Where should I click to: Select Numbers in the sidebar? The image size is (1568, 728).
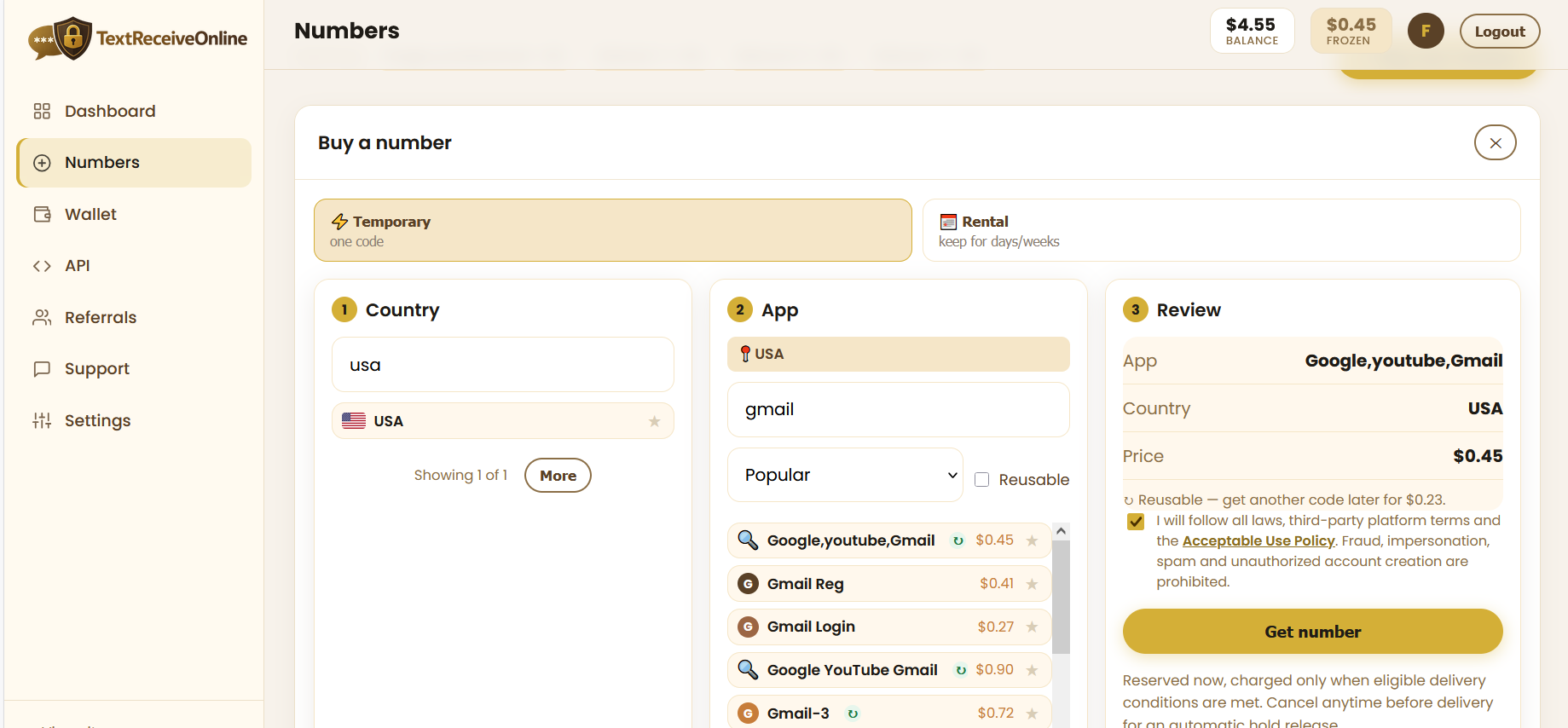coord(134,163)
